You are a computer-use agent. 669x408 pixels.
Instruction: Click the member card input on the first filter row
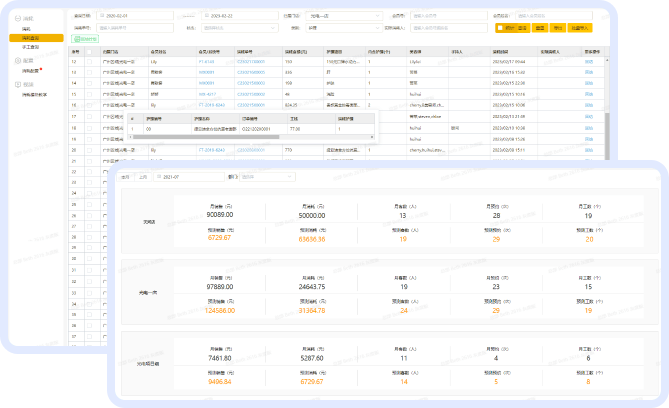point(449,16)
